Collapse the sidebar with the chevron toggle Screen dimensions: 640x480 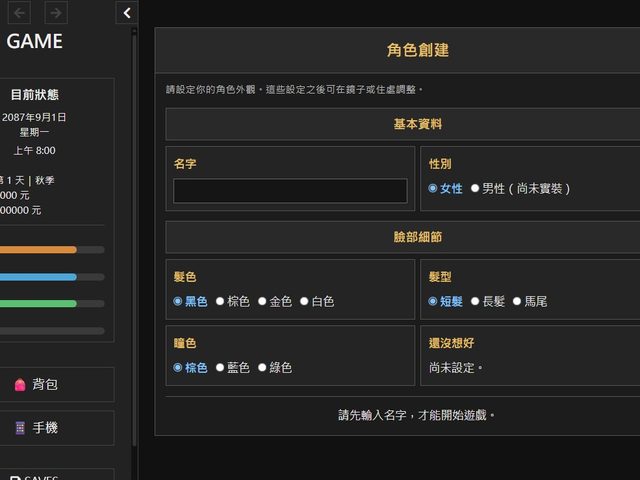[x=127, y=13]
